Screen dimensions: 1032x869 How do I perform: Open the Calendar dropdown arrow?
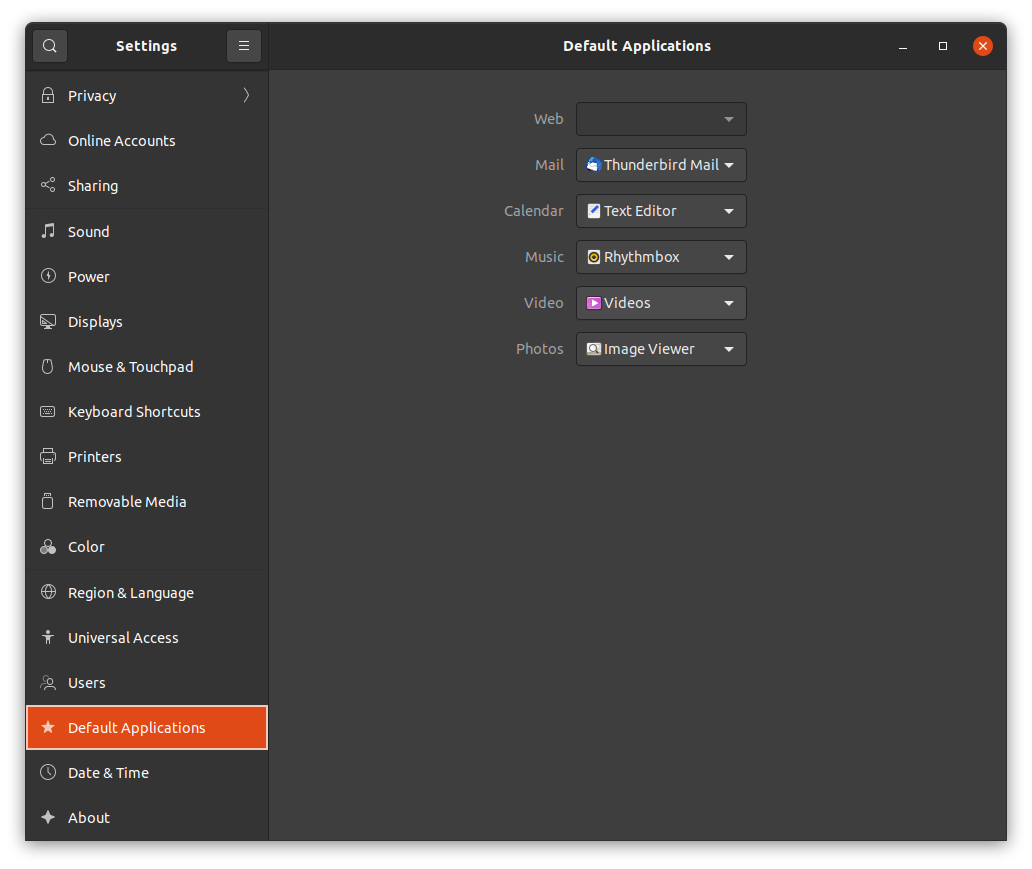pos(729,211)
